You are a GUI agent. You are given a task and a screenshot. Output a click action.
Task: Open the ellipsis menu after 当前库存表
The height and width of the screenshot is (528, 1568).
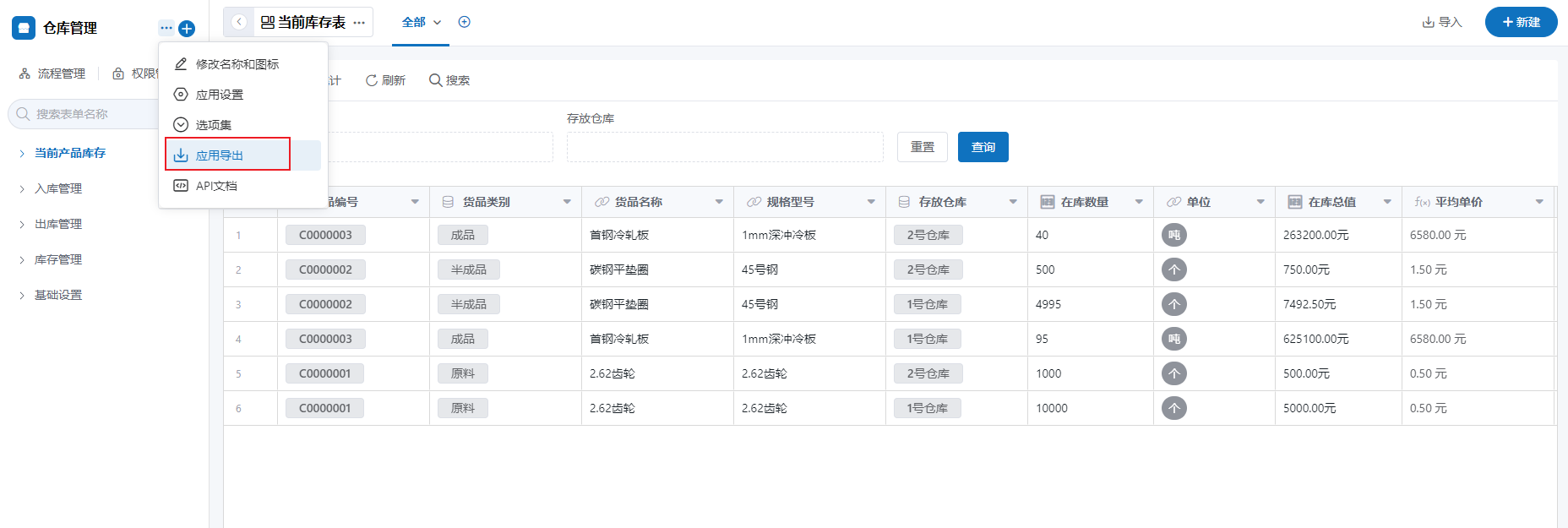[359, 23]
